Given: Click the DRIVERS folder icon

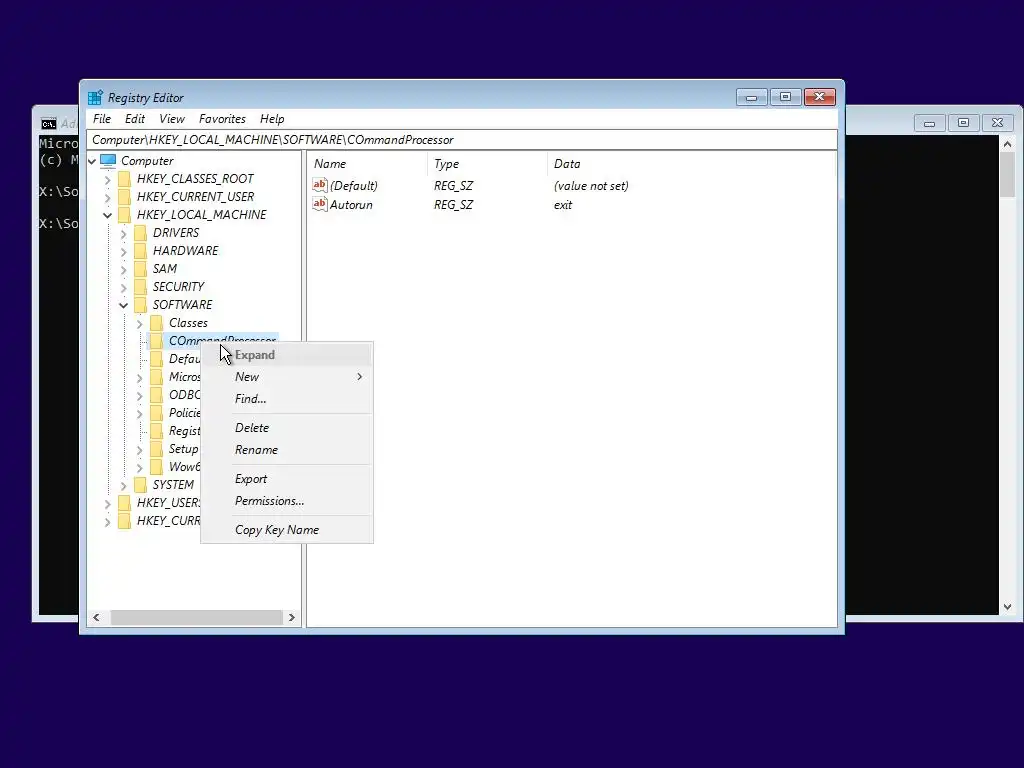Looking at the screenshot, I should pyautogui.click(x=140, y=232).
